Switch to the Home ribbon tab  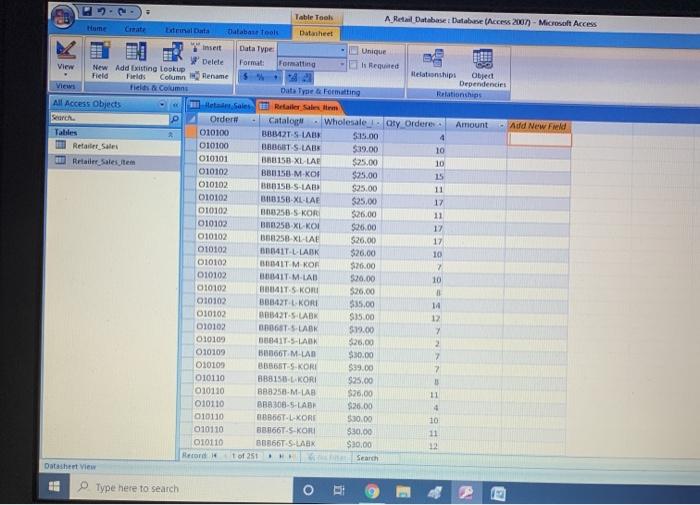(x=96, y=29)
